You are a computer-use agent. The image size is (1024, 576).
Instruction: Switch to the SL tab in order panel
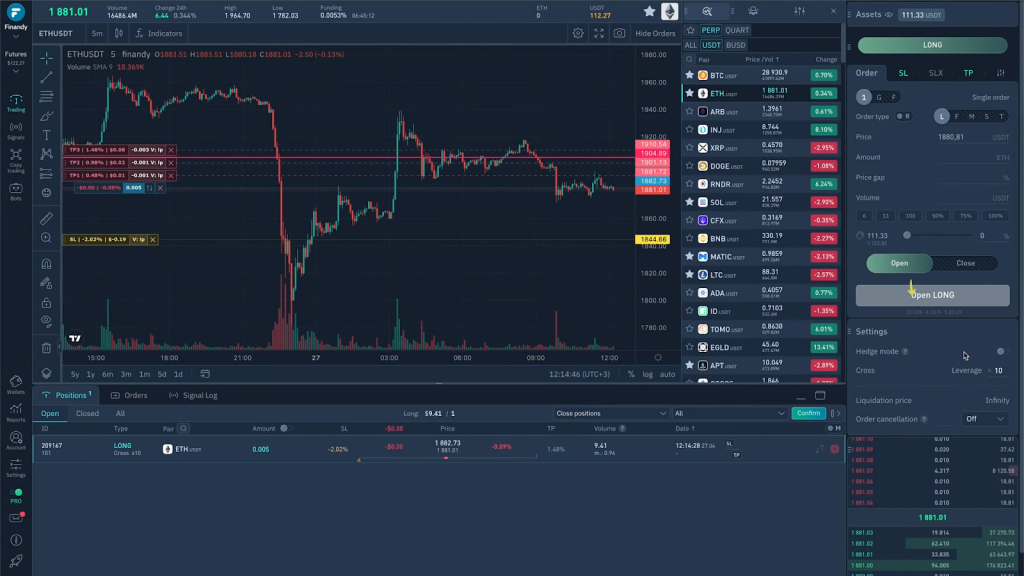(903, 73)
